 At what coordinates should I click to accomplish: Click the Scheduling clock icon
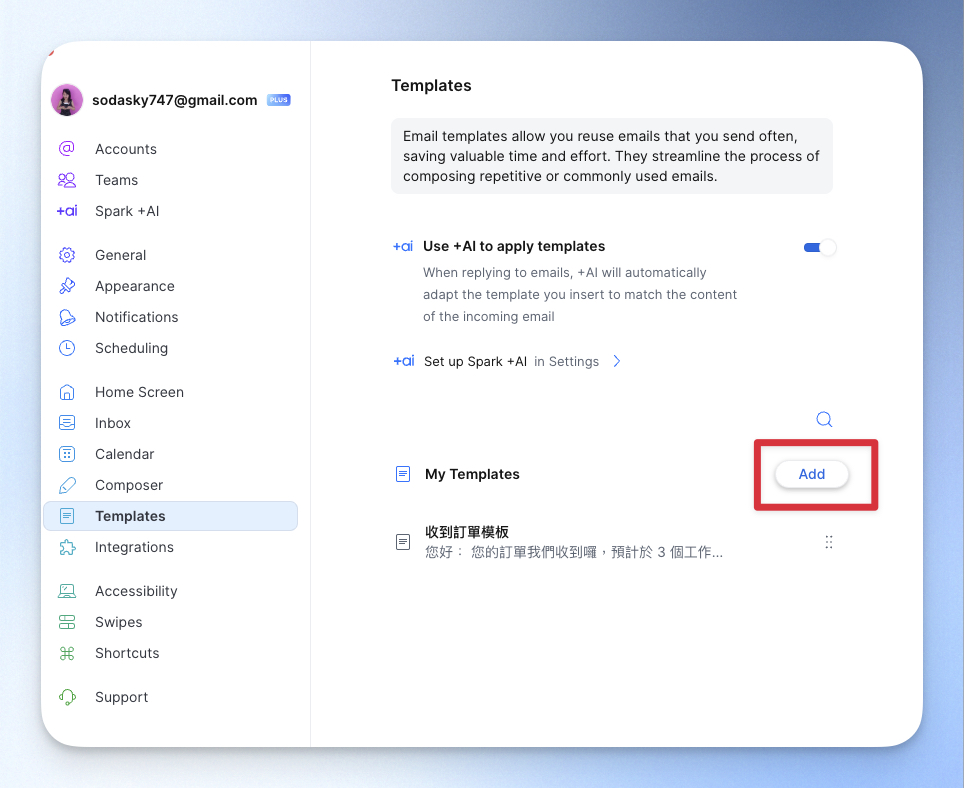click(67, 348)
